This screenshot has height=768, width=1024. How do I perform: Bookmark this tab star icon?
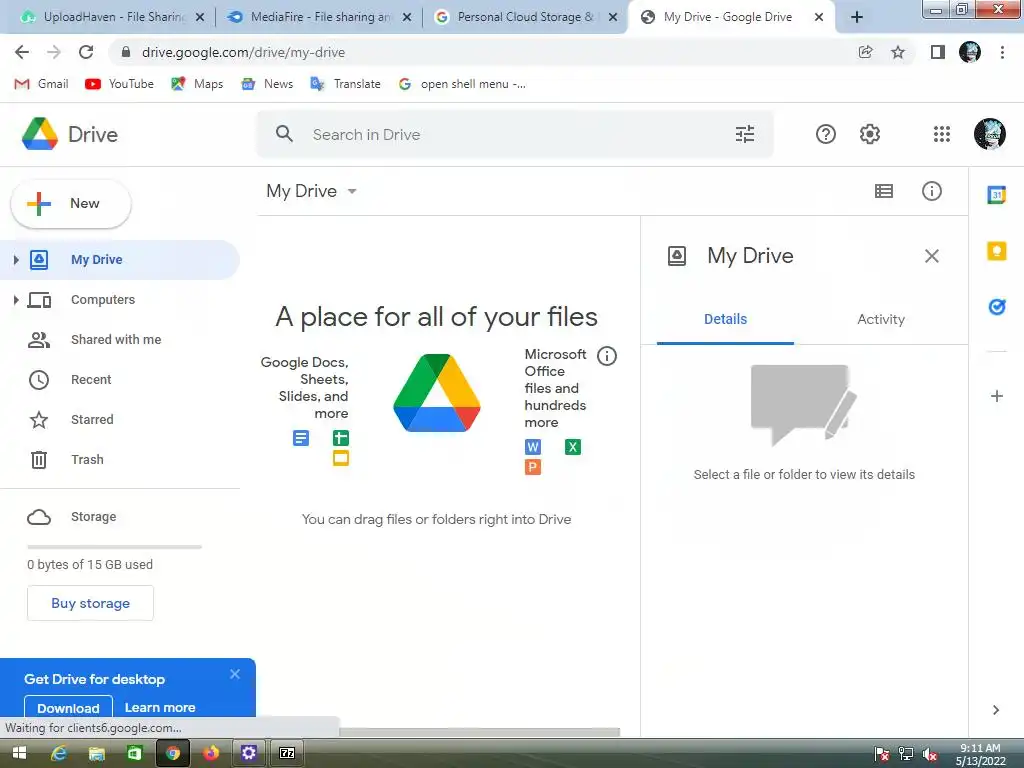[898, 52]
